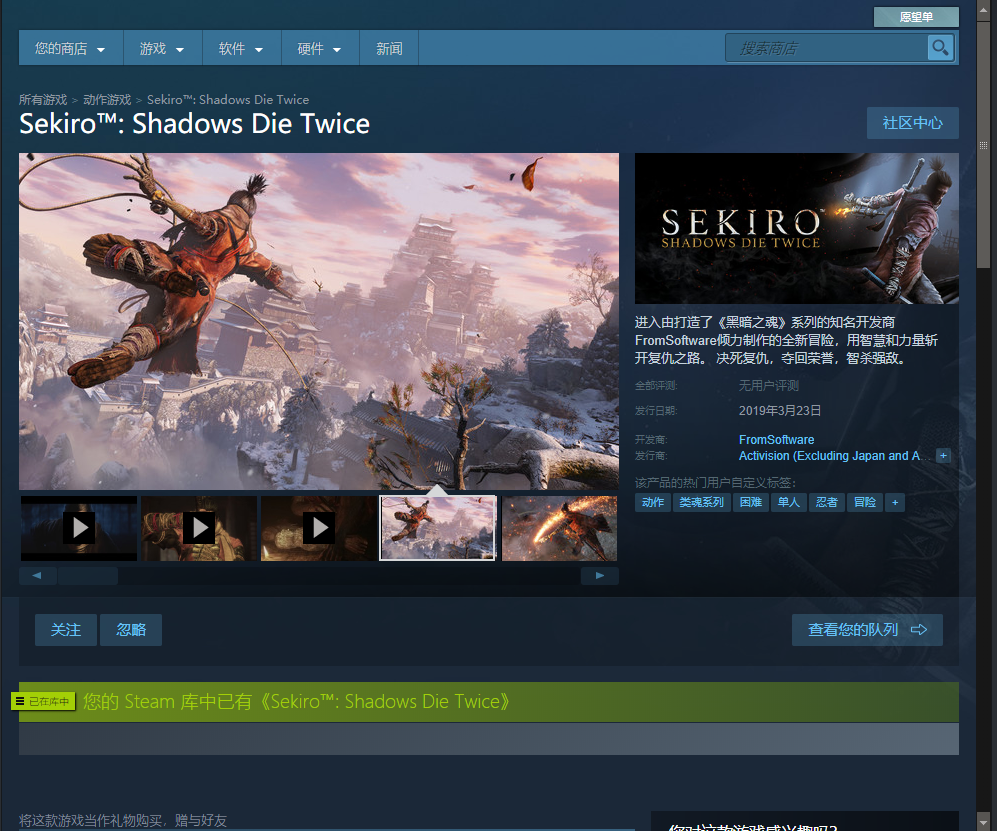Open 社区中心 community hub
This screenshot has height=831, width=997.
[x=912, y=123]
